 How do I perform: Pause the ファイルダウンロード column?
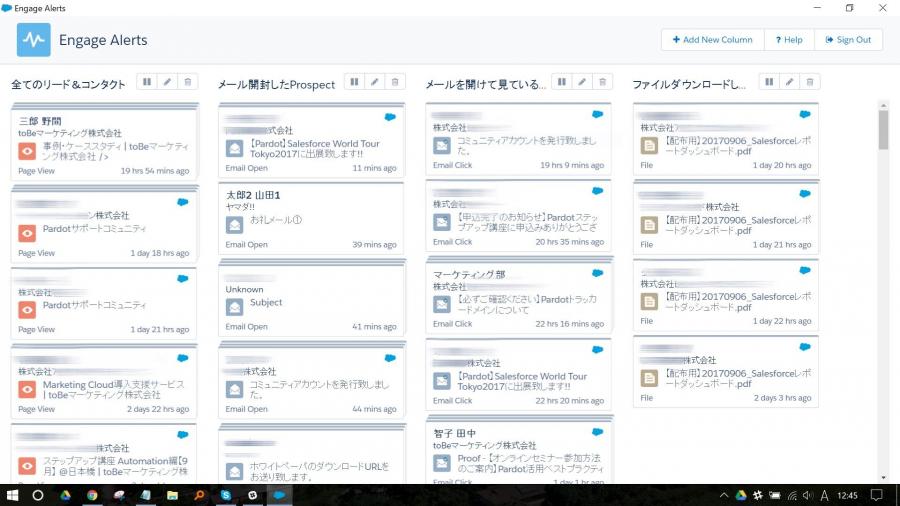tap(769, 82)
